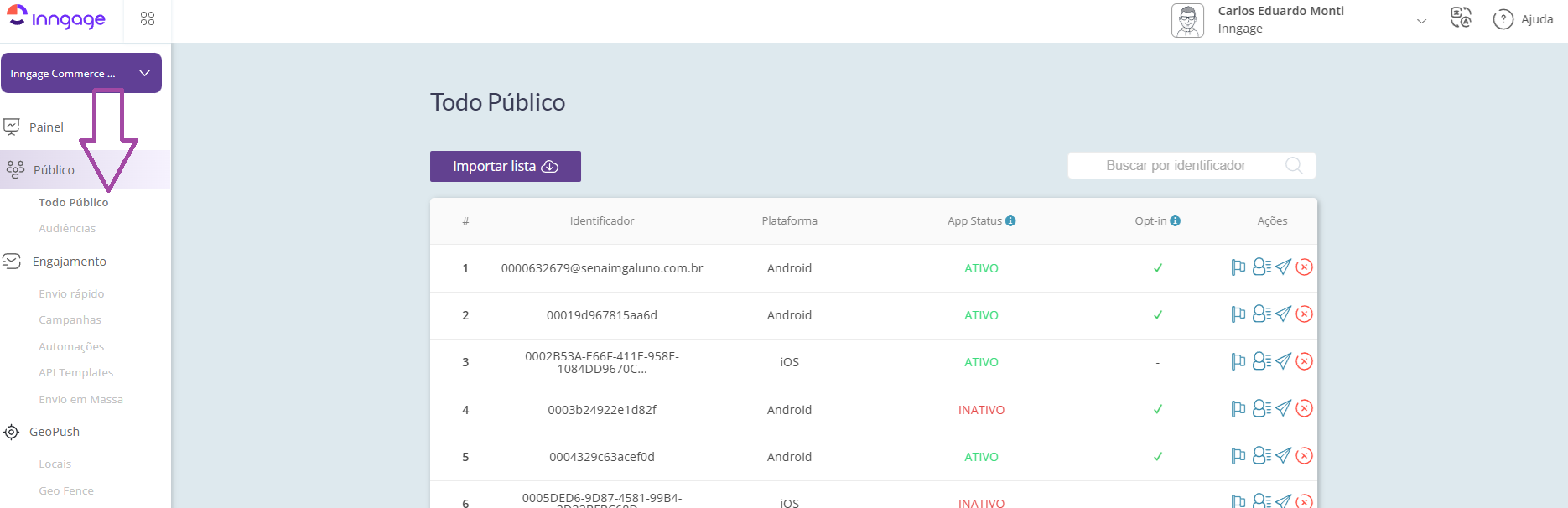
Task: Go to Campanhas in the sidebar
Action: pyautogui.click(x=70, y=319)
